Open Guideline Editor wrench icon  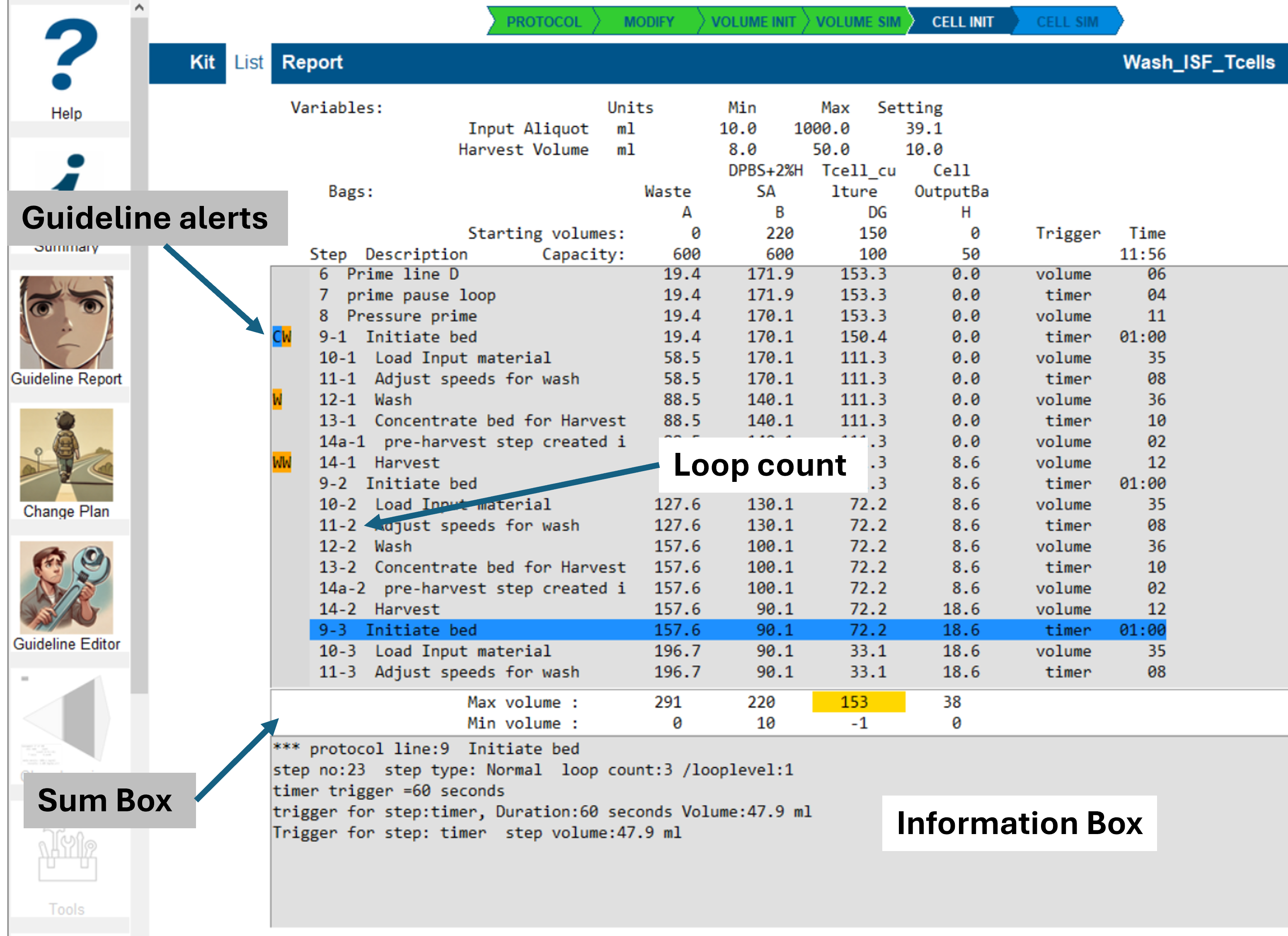(66, 587)
